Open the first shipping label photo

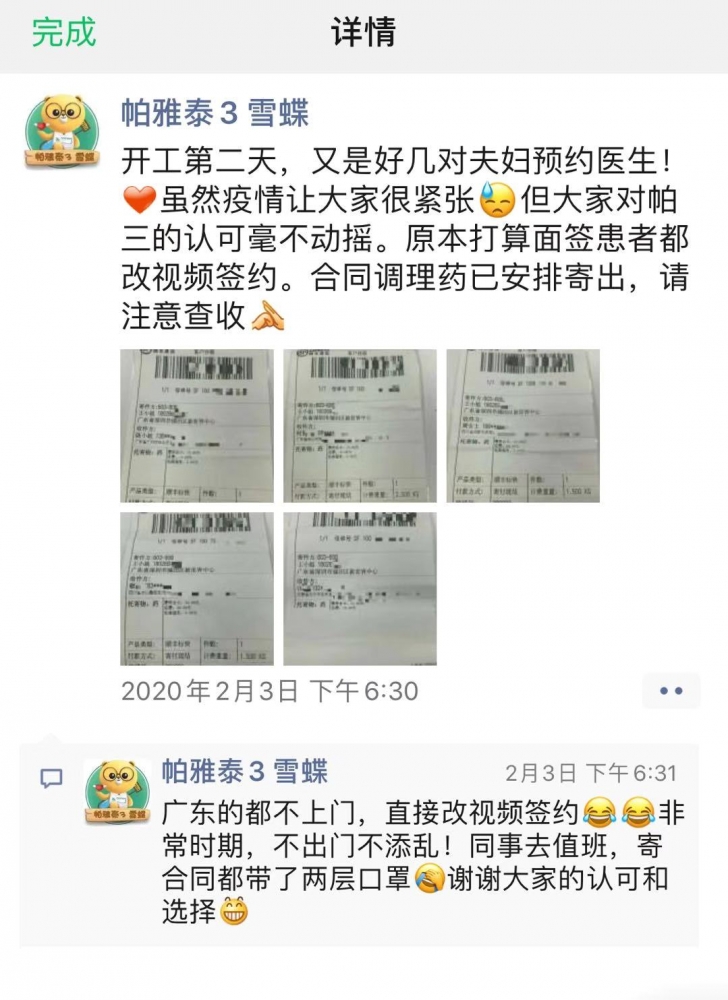[197, 425]
